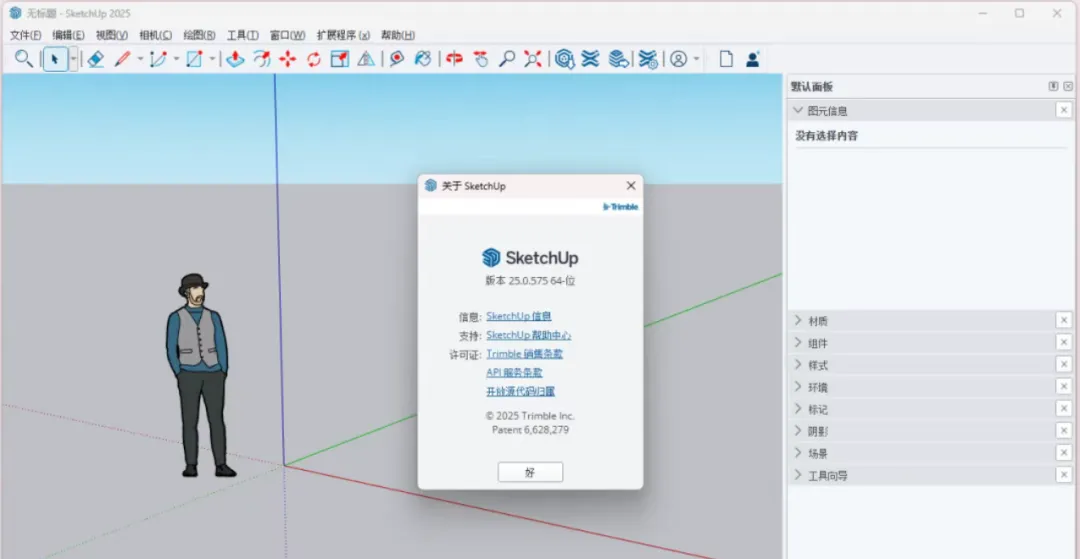Expand the Rectangle tool dropdown

pyautogui.click(x=212, y=59)
